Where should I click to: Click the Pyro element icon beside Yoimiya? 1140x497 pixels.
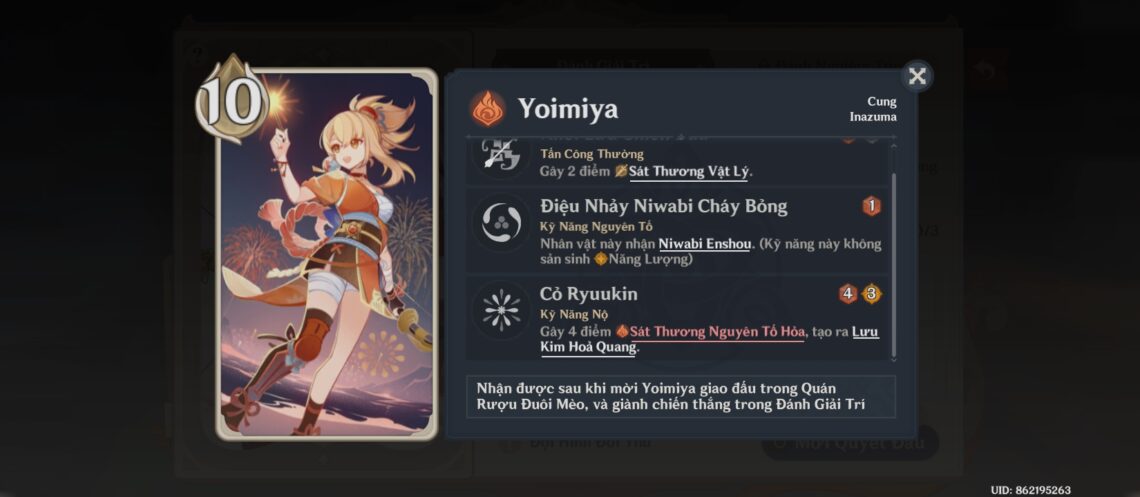click(487, 109)
